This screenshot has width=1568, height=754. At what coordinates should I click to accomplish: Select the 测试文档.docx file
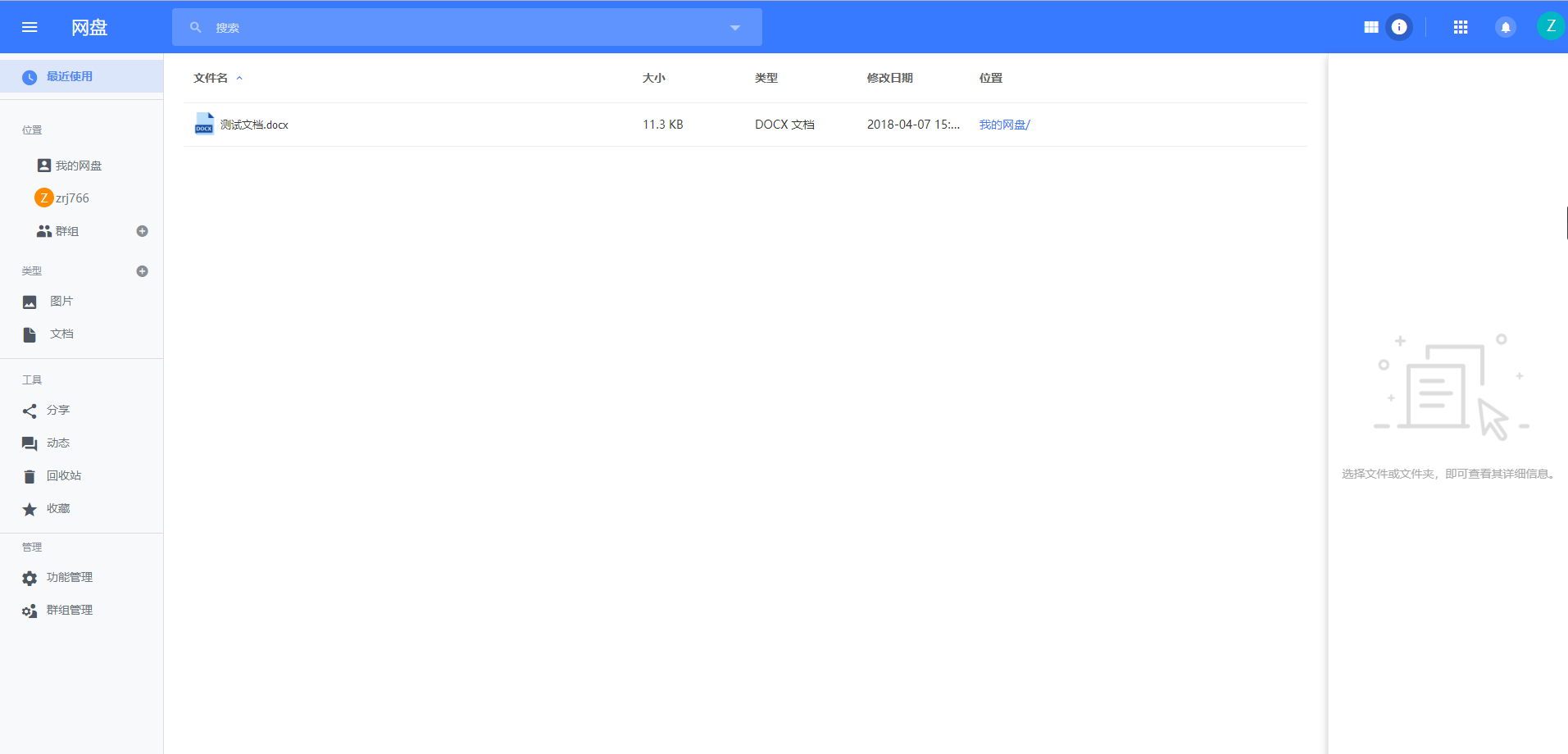[x=254, y=125]
